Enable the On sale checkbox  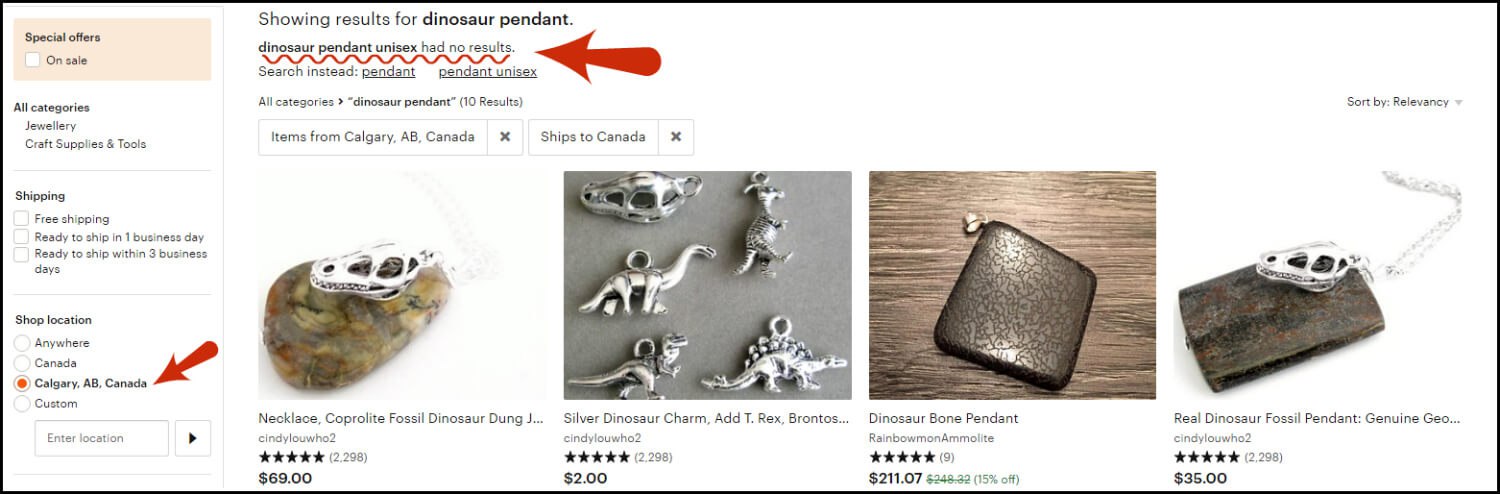coord(33,60)
